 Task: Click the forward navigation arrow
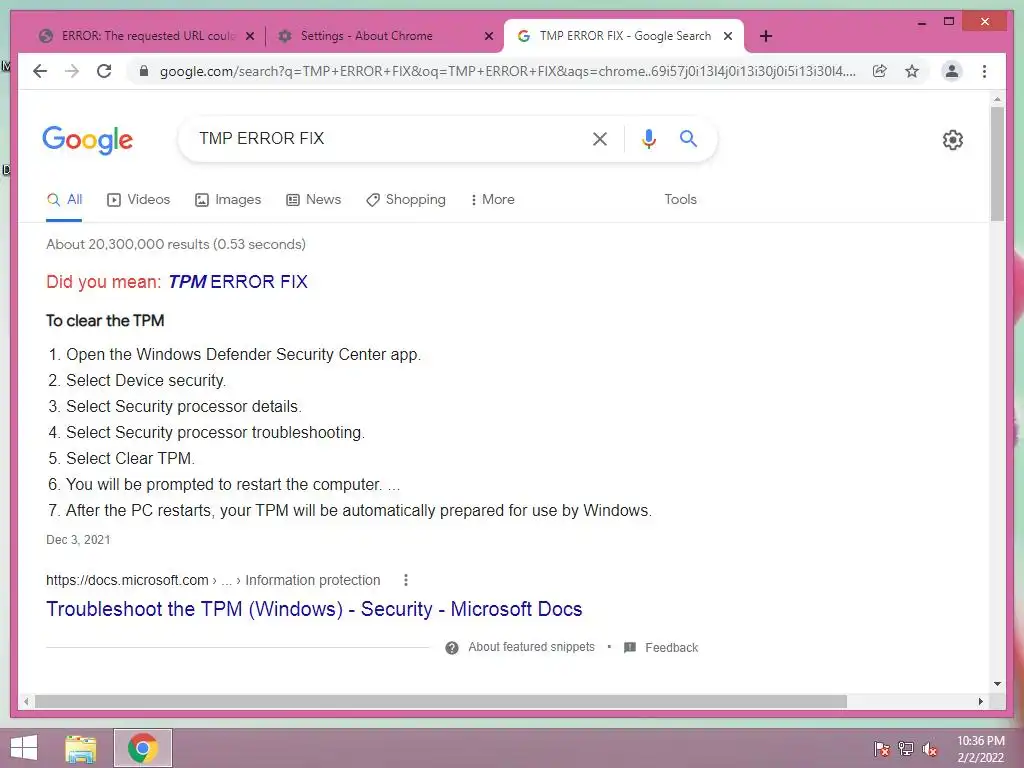[72, 71]
